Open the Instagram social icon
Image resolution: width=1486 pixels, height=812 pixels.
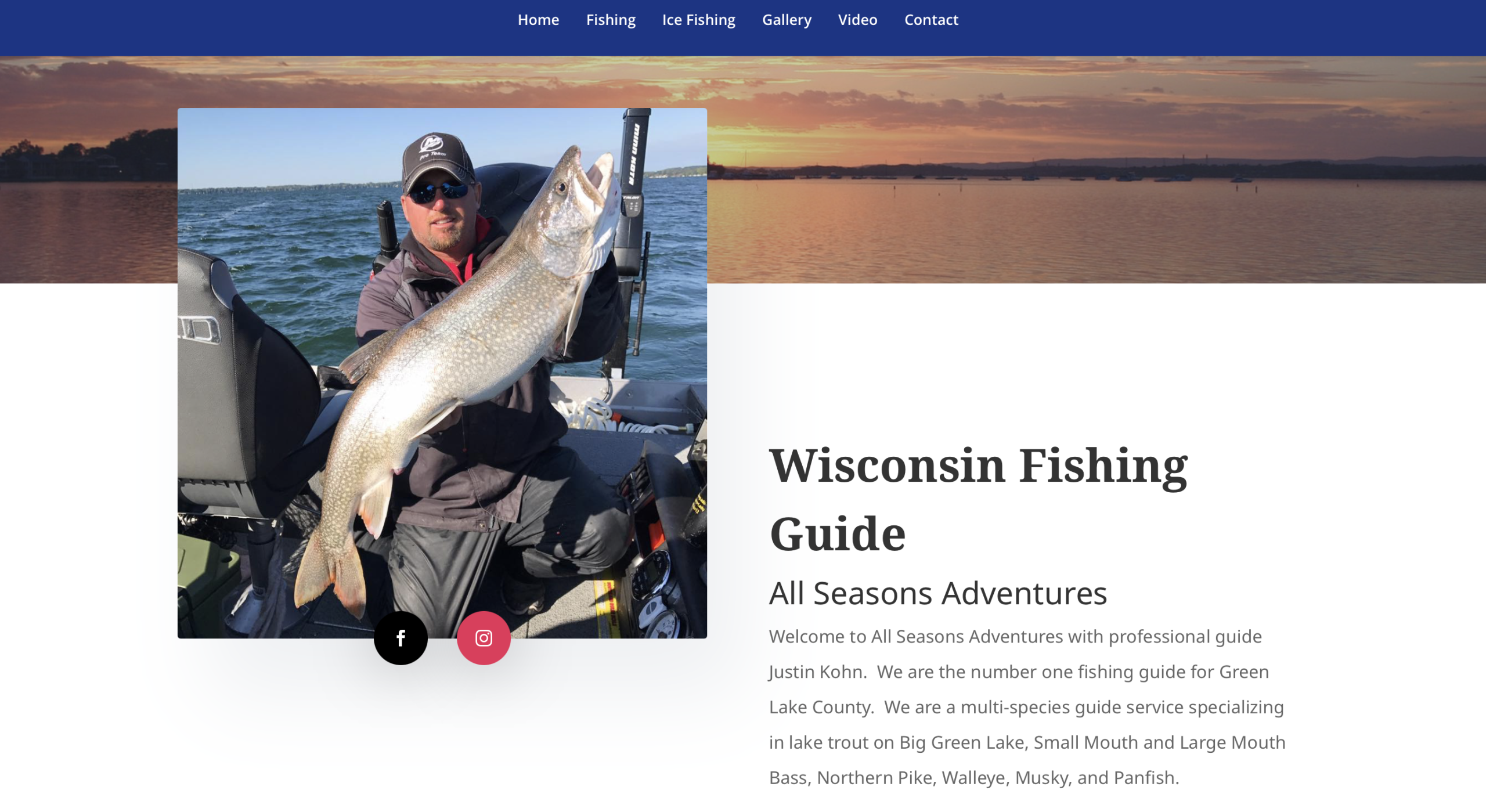tap(484, 638)
